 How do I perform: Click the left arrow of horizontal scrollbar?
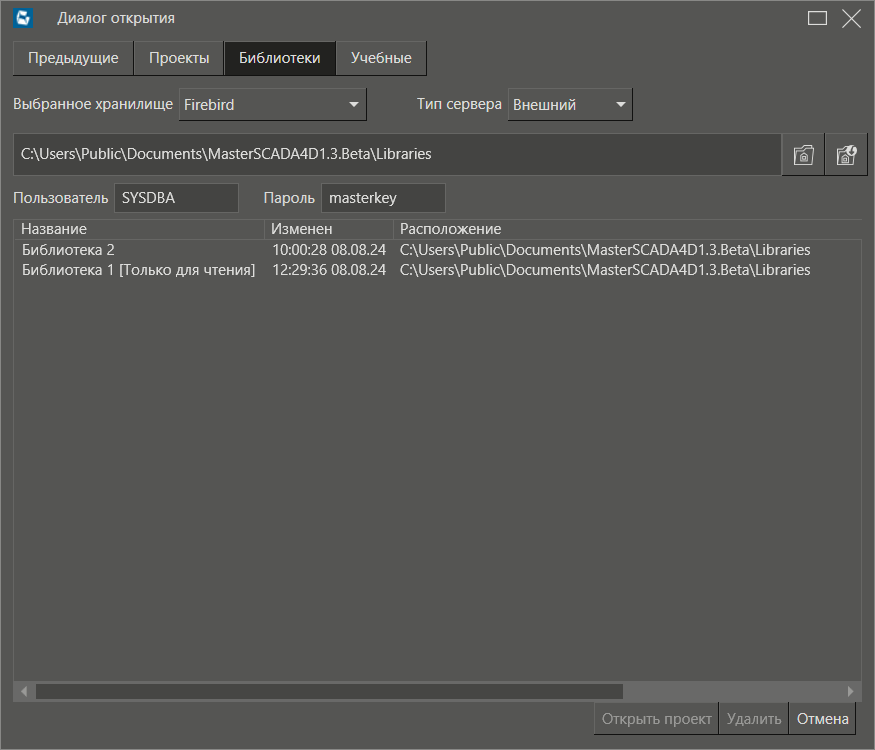click(x=24, y=691)
